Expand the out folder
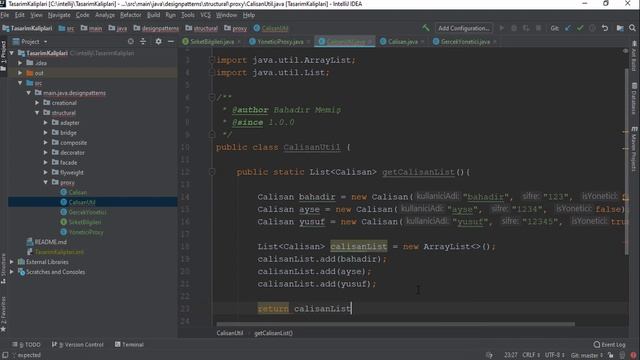Screen dimensions: 640x360 20,73
